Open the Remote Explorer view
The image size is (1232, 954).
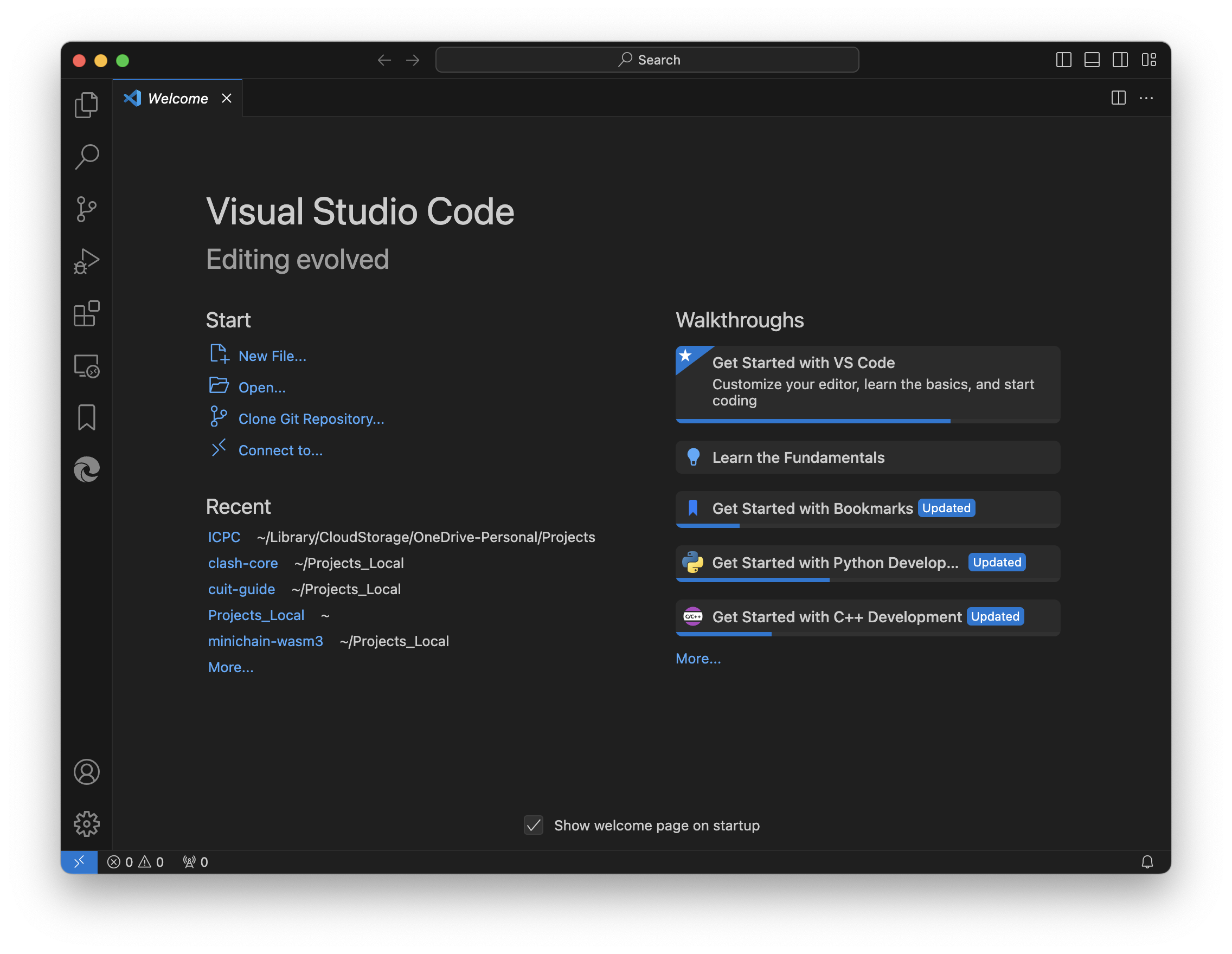click(x=86, y=366)
